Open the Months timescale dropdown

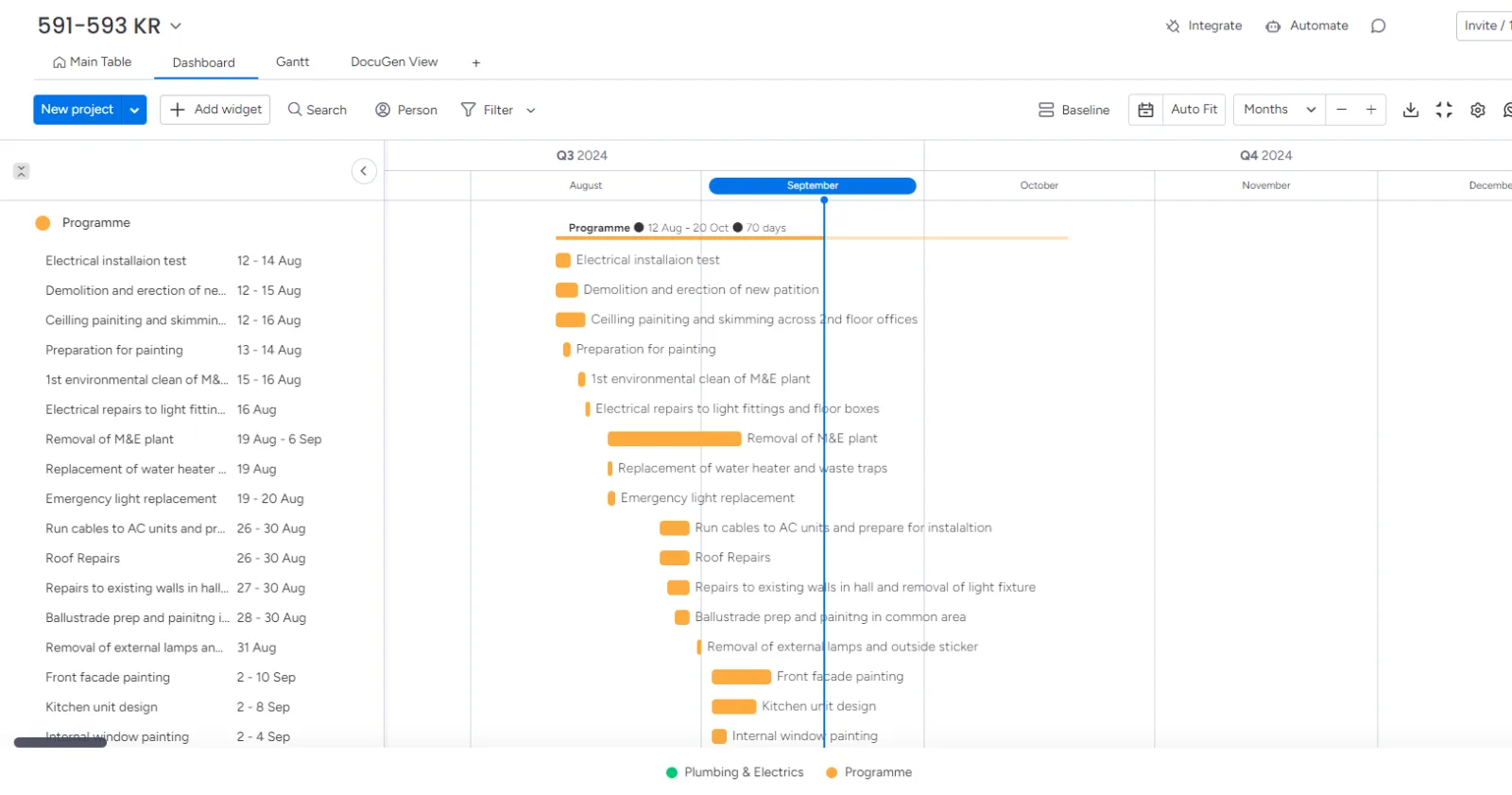tap(1280, 110)
